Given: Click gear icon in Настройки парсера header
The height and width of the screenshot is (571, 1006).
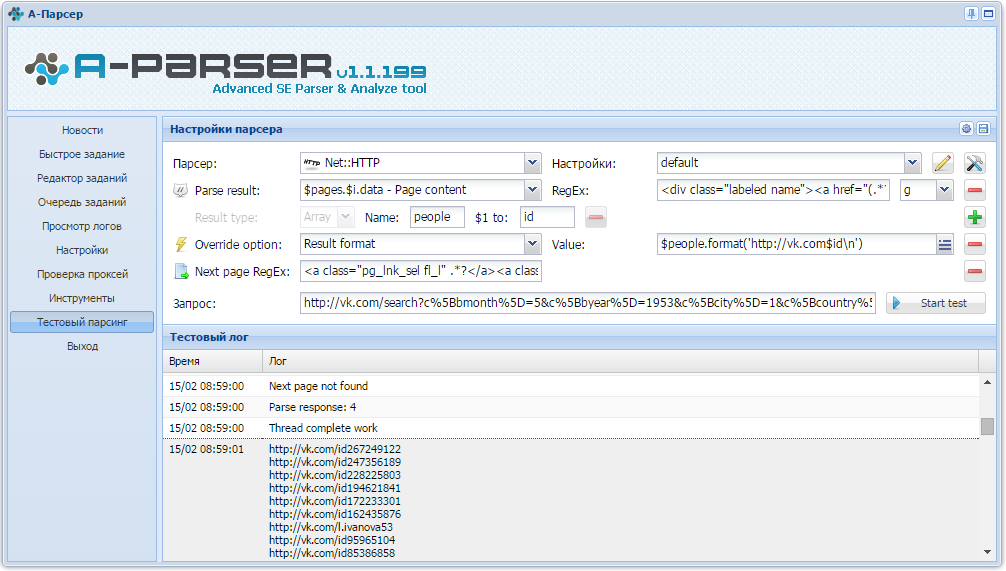Looking at the screenshot, I should (x=966, y=129).
